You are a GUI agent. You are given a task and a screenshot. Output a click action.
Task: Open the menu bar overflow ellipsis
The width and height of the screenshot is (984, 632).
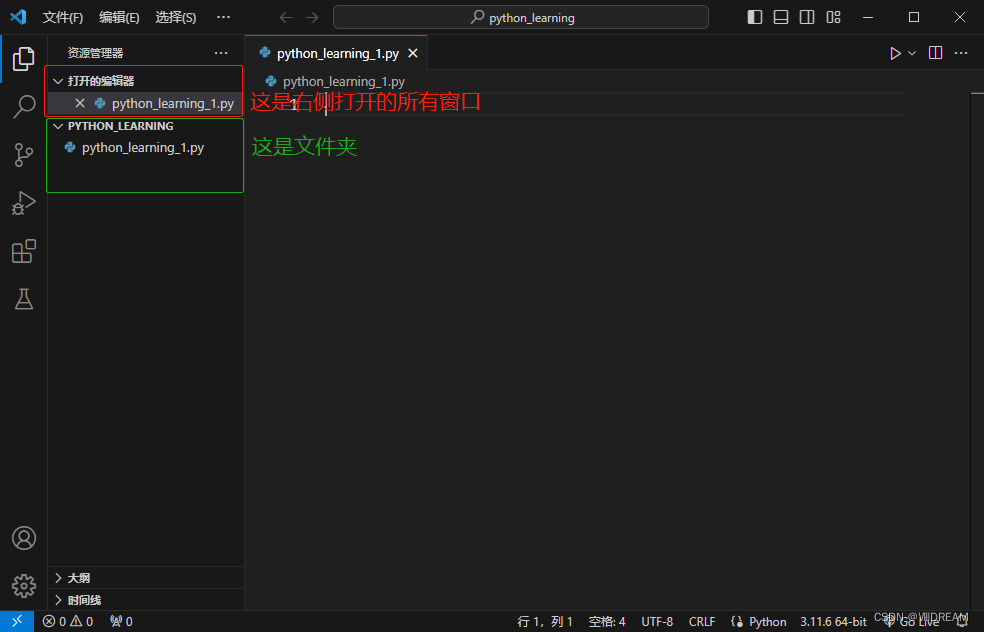[223, 17]
